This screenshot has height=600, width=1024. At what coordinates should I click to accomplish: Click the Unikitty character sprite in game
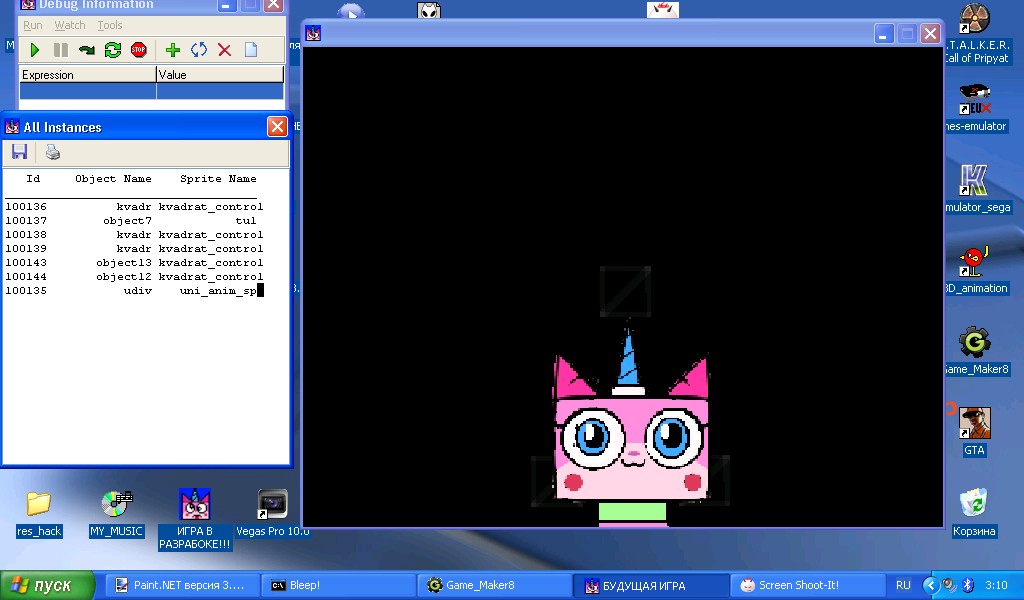[x=631, y=426]
